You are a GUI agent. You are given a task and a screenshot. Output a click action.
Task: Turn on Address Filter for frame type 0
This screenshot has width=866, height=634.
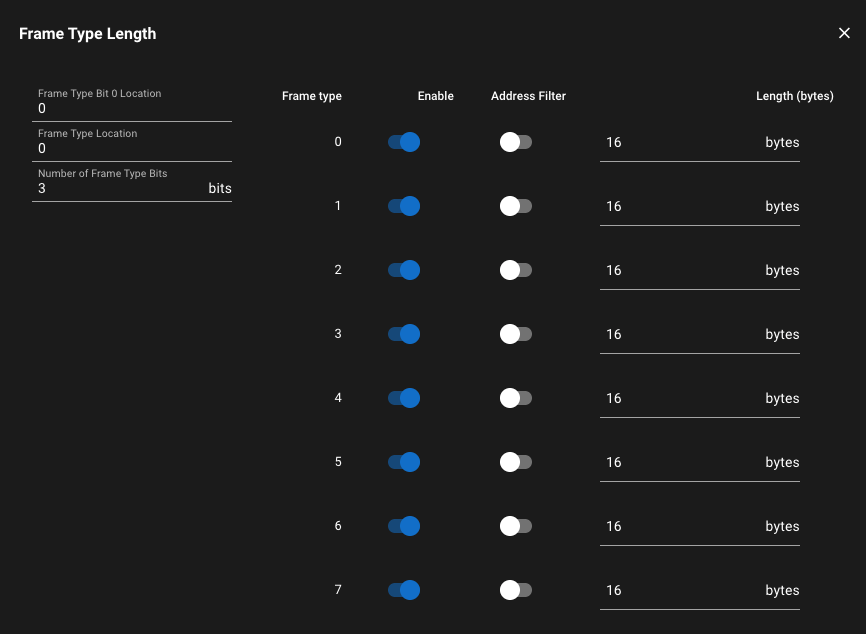[515, 142]
